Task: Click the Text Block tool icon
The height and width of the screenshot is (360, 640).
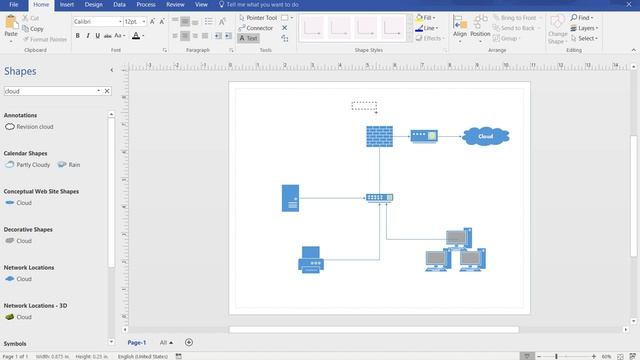Action: click(x=284, y=38)
